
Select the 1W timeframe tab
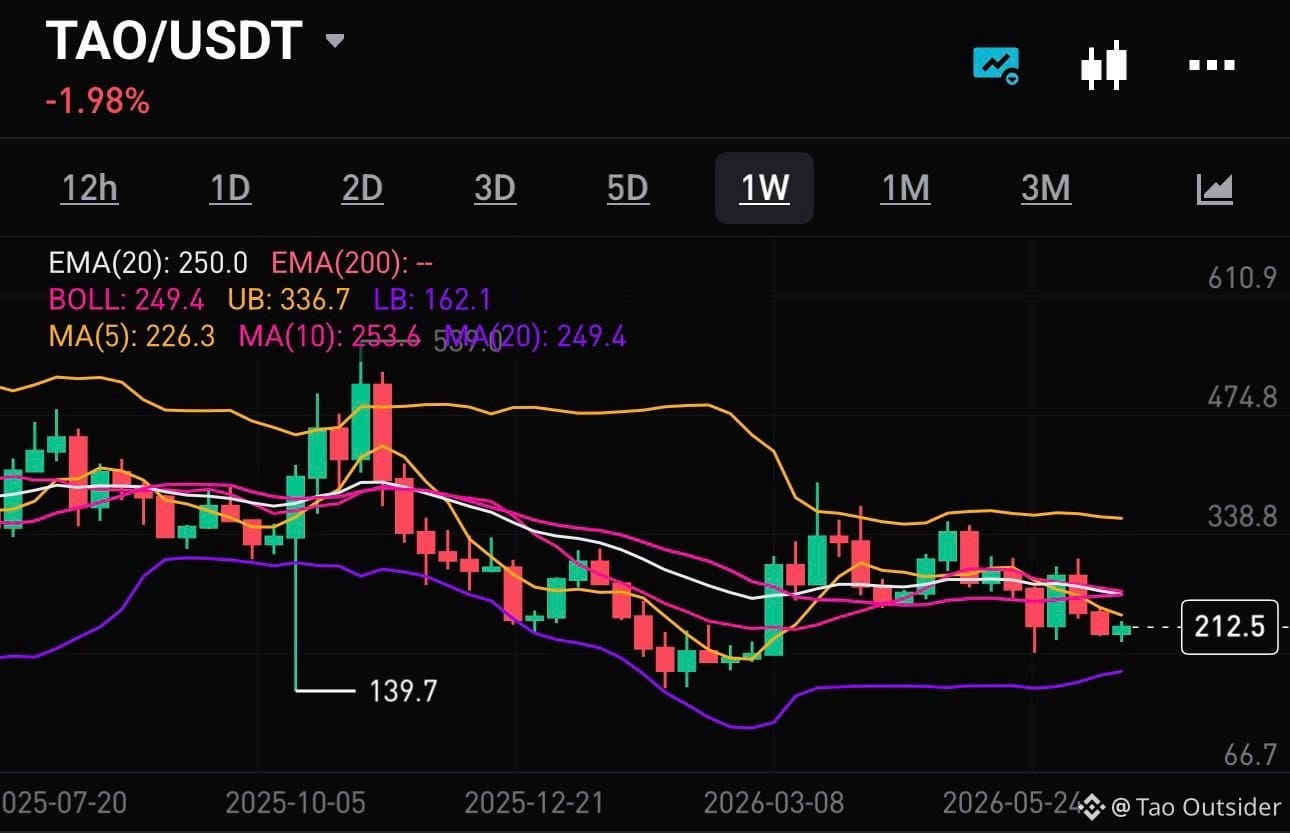coord(764,188)
